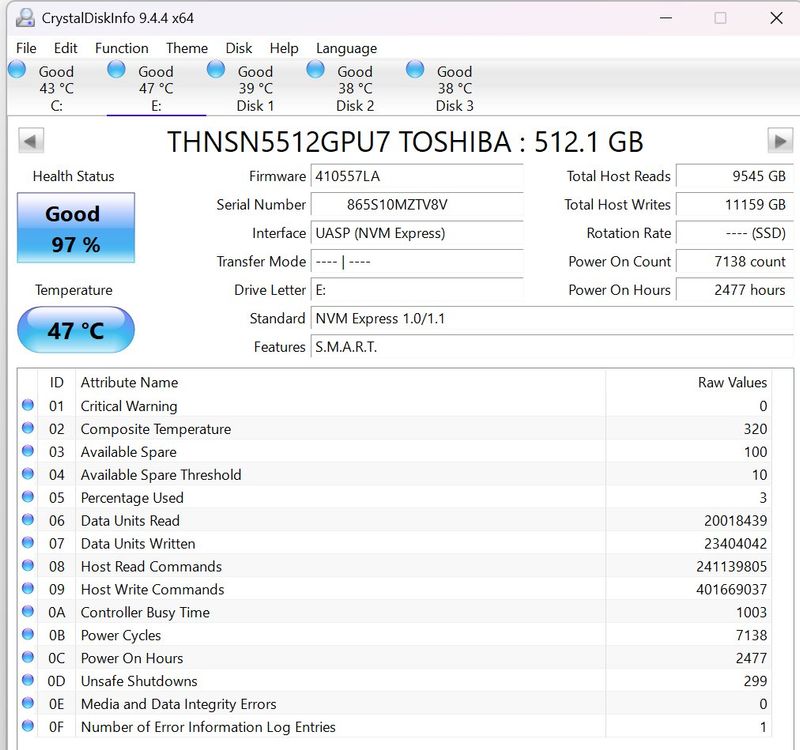Open the Disk menu

tap(238, 48)
